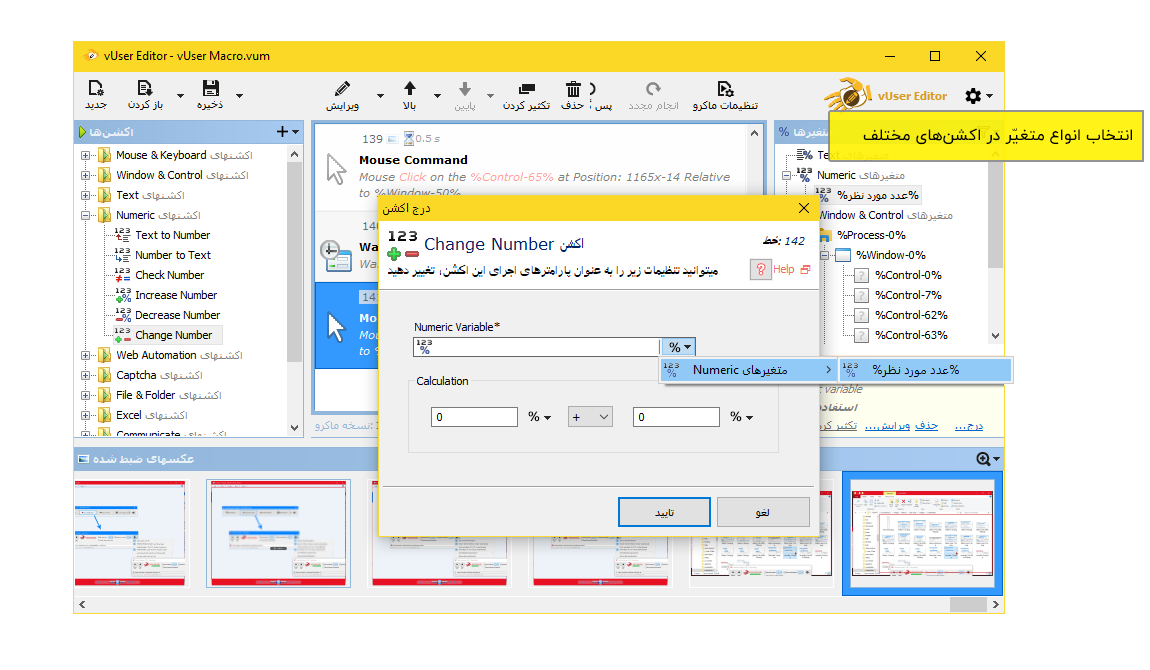Expand the Web Automation actions node

click(86, 355)
